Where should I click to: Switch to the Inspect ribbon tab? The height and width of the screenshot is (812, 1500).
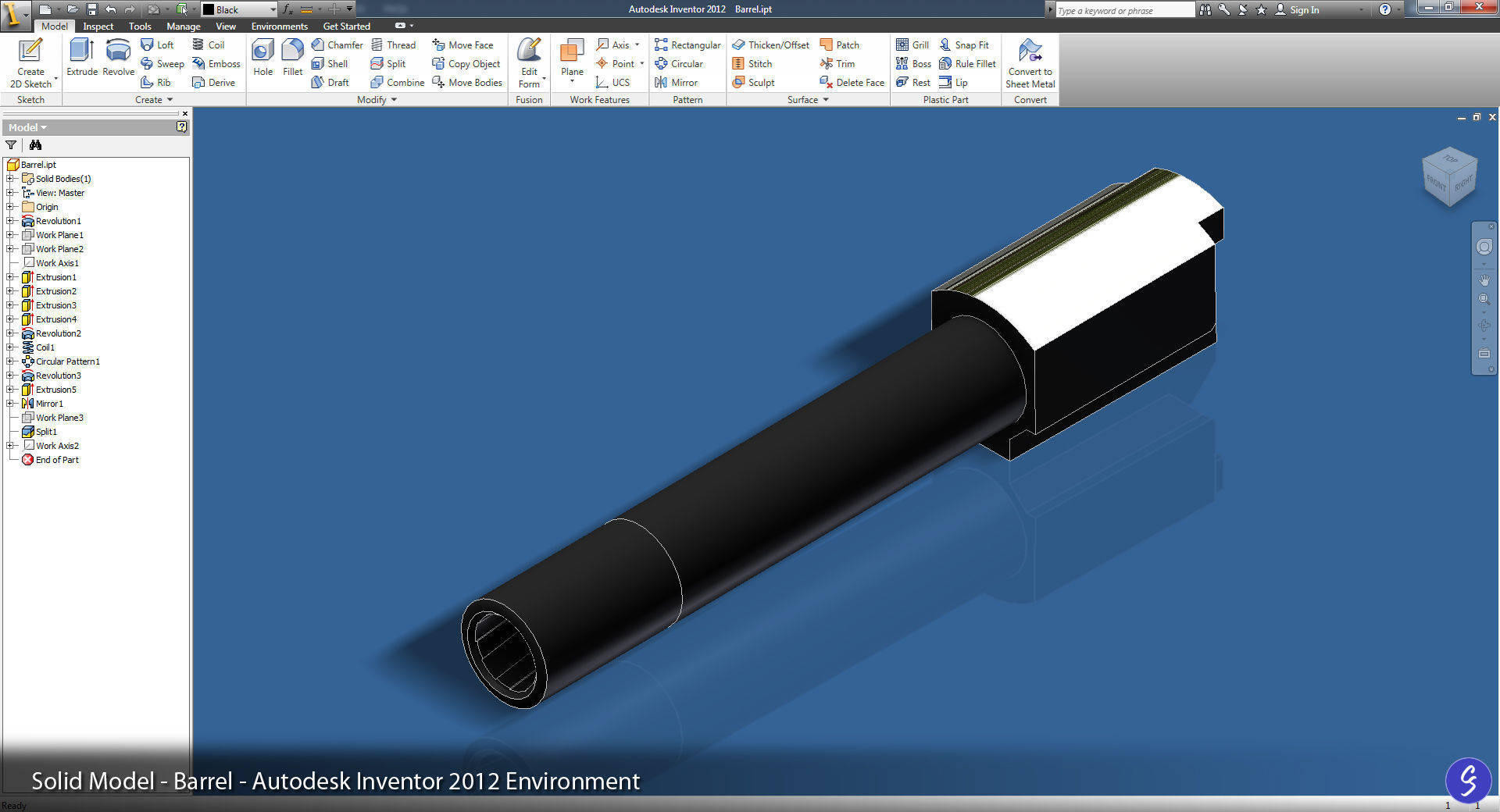click(x=98, y=27)
